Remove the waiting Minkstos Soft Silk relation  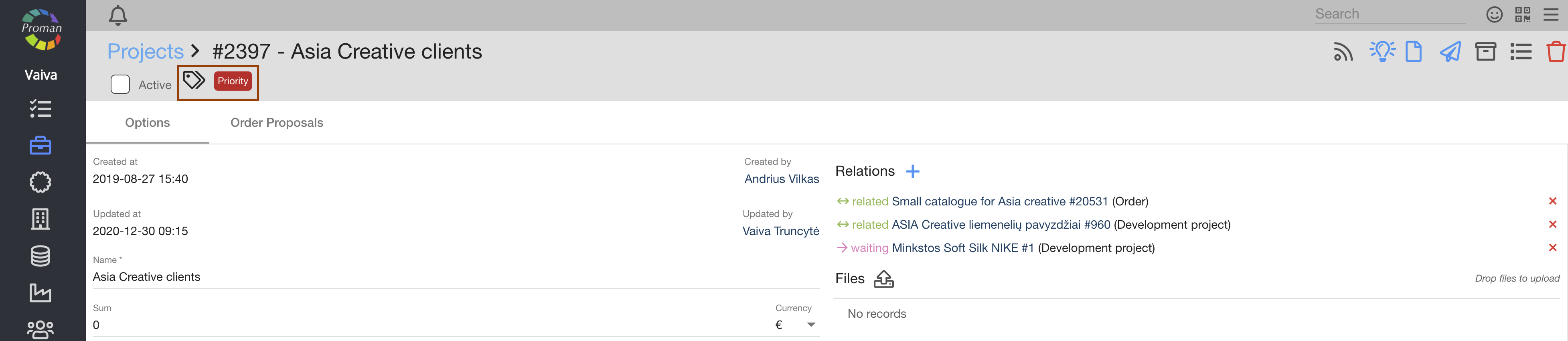[x=1552, y=248]
